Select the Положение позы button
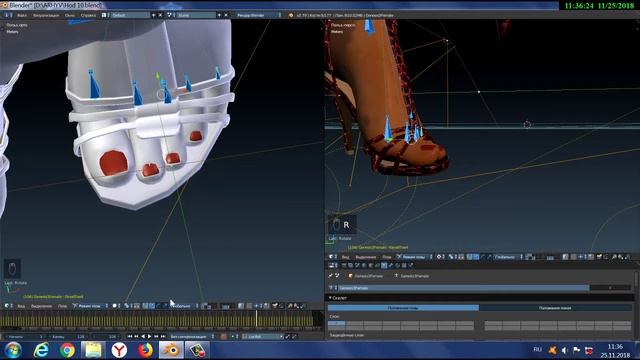This screenshot has height=360, width=640. click(x=403, y=308)
